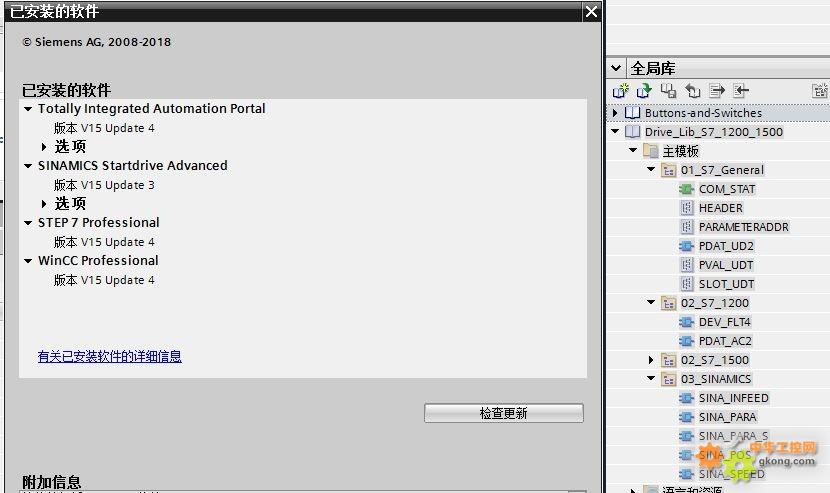Select the 03_SINAMICS folder label
This screenshot has height=493, width=830.
(x=716, y=379)
